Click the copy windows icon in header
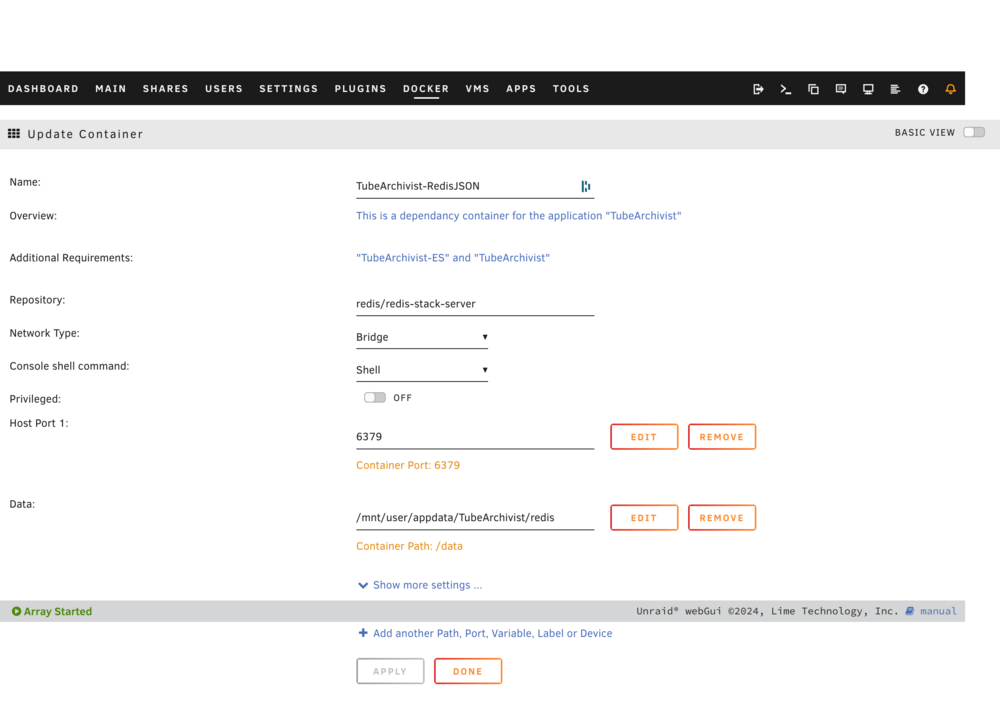The image size is (1000, 725). coord(813,89)
